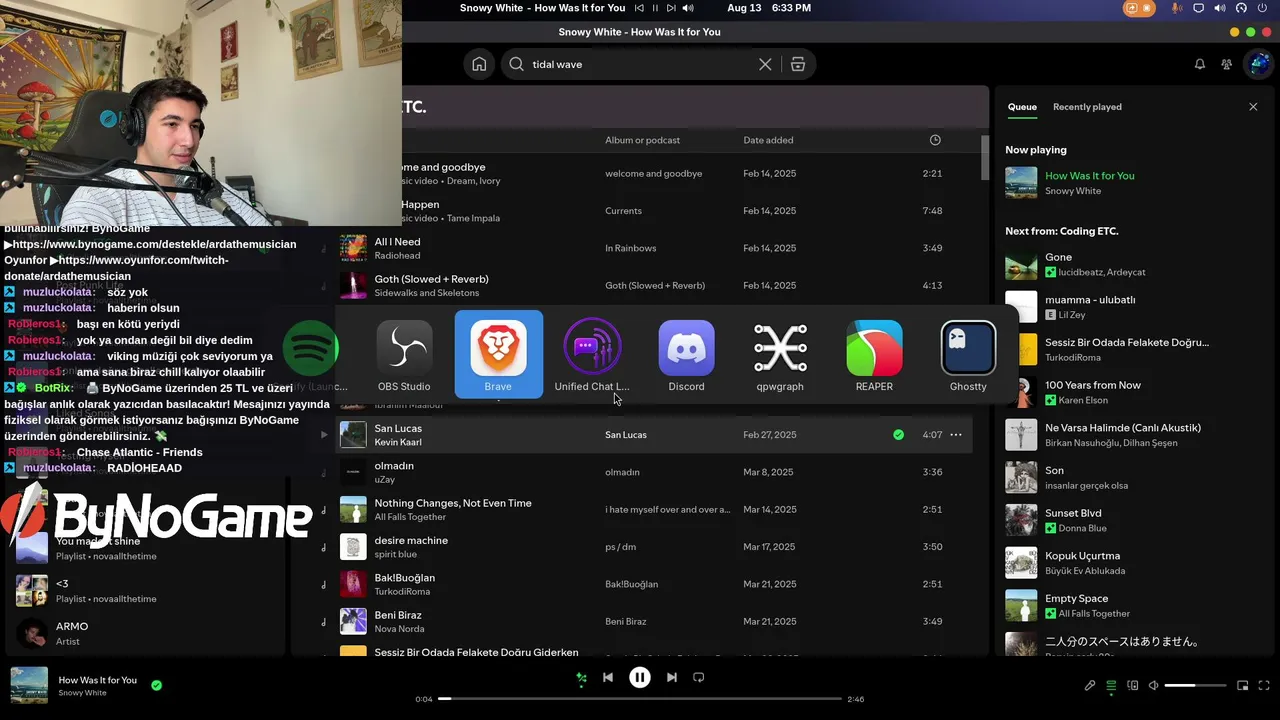This screenshot has height=720, width=1280.
Task: Switch to the Recently played tab
Action: click(x=1087, y=107)
